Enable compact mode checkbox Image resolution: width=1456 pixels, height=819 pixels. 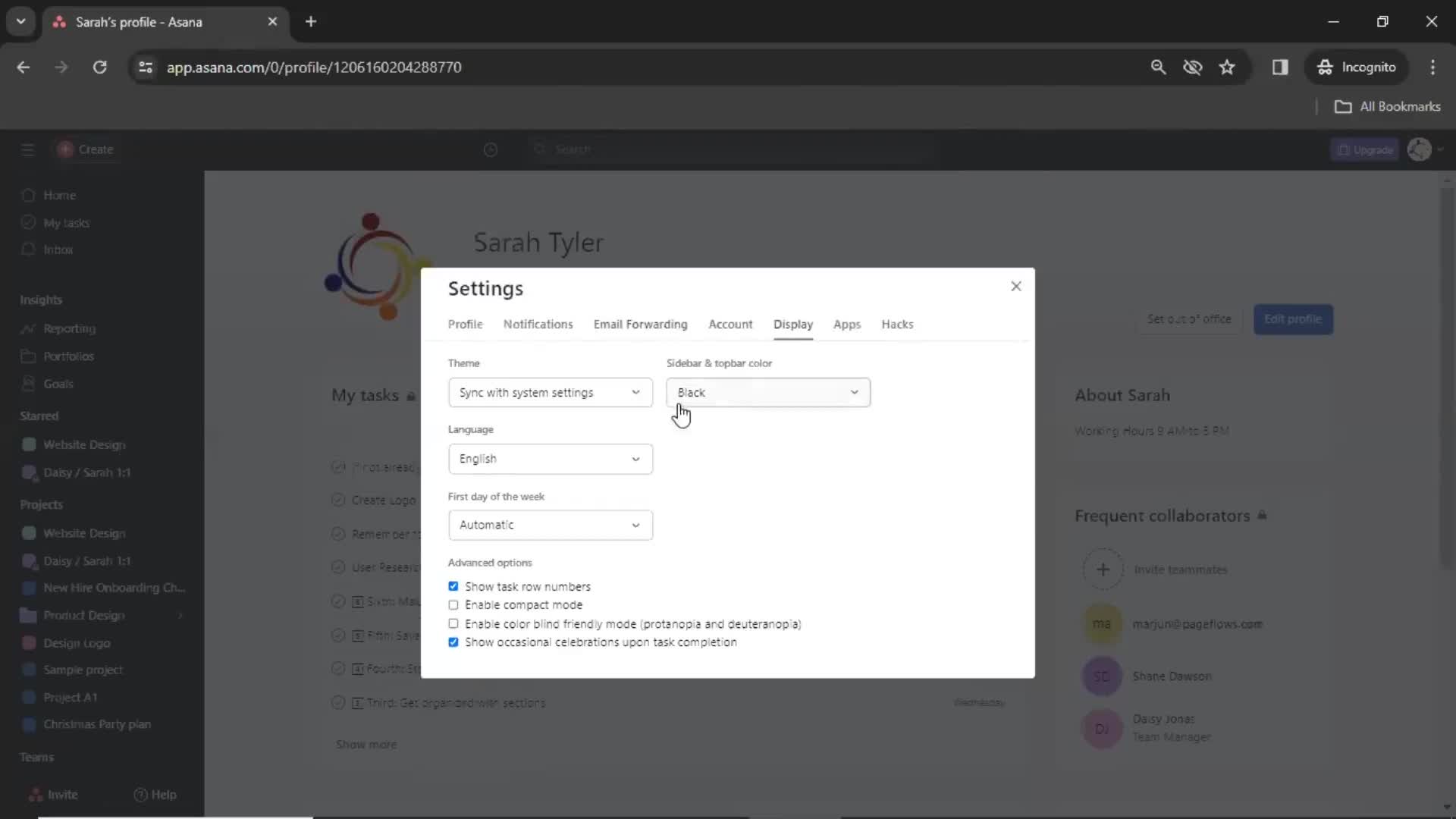point(453,605)
